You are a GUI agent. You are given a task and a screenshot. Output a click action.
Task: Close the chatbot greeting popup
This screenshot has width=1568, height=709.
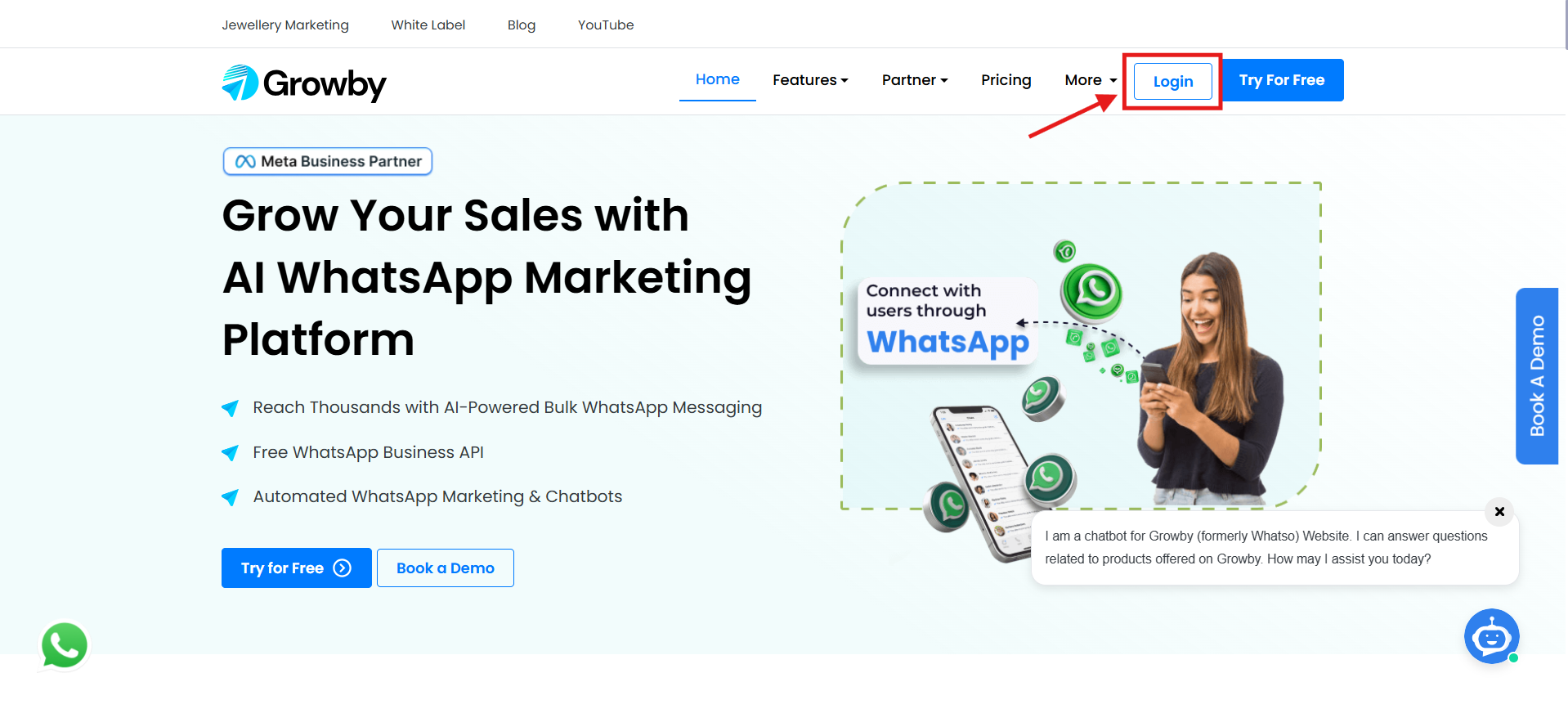click(x=1499, y=512)
